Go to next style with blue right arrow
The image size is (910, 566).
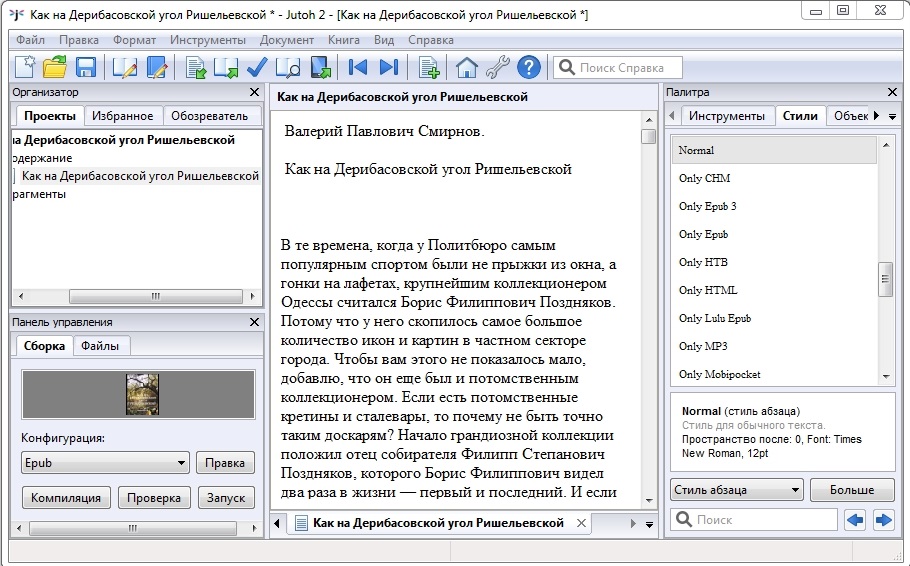[883, 520]
